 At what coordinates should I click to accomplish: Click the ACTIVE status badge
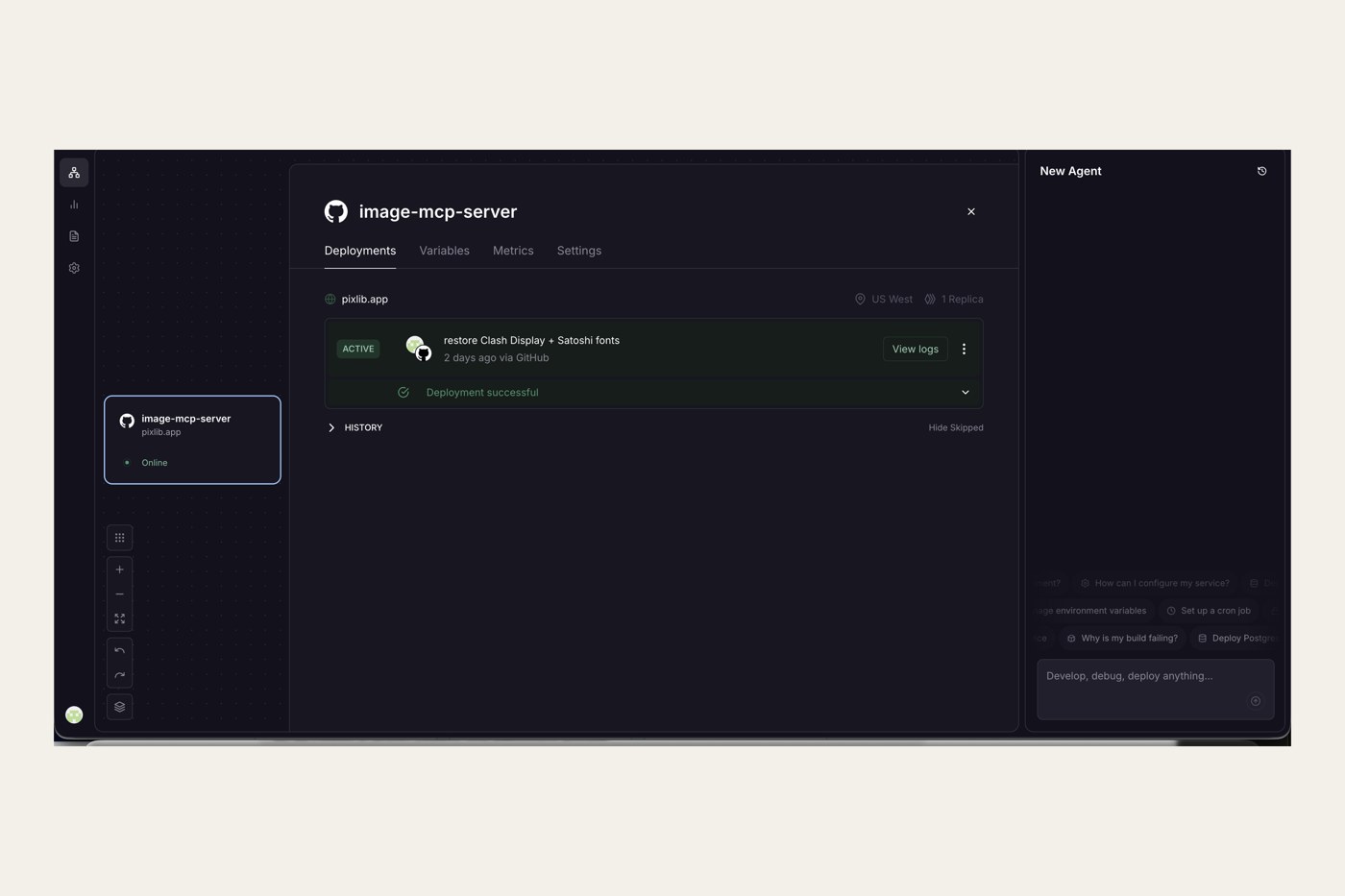(x=358, y=350)
